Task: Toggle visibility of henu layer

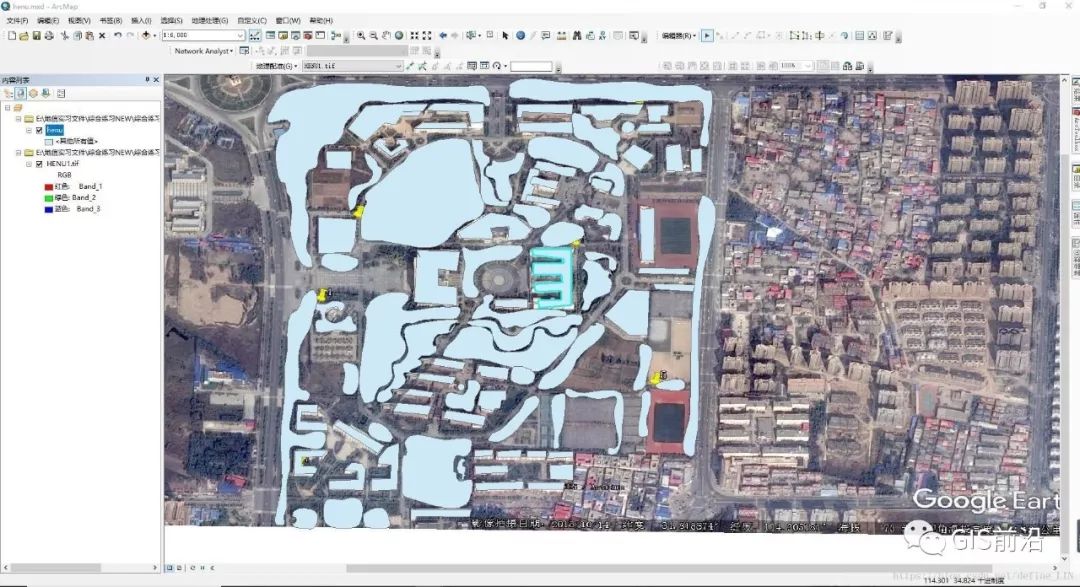Action: (x=39, y=130)
